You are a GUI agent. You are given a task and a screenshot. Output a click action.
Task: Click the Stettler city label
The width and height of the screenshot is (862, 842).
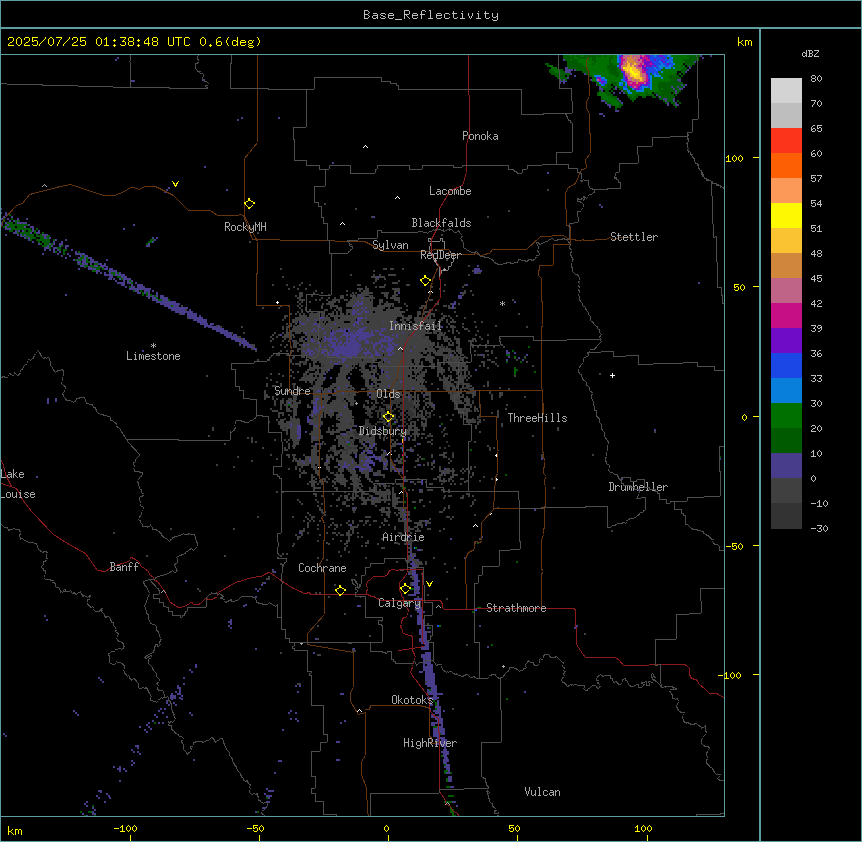(634, 237)
